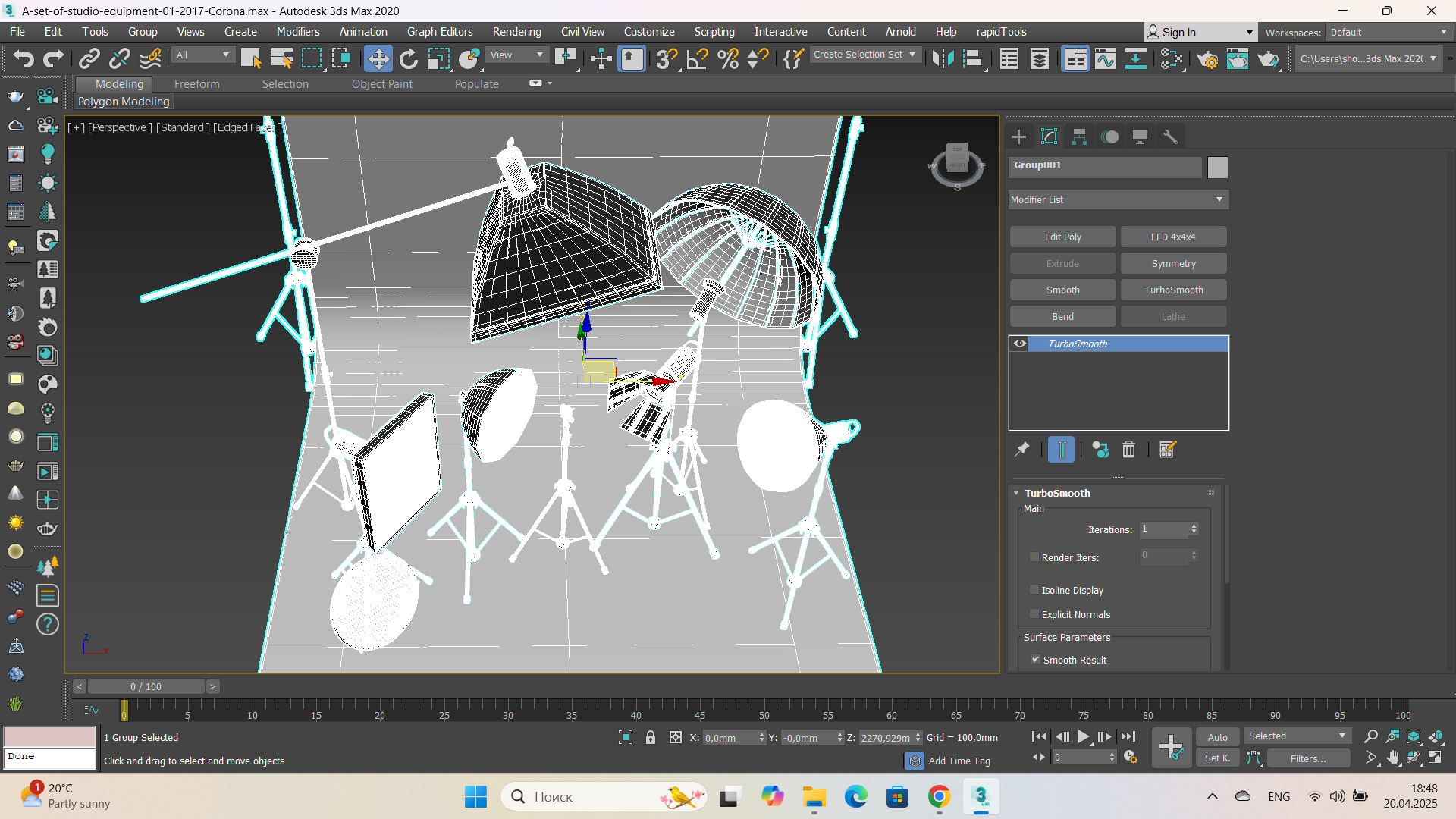Toggle the 3D Snaps icon
Viewport: 1456px width, 819px height.
pyautogui.click(x=667, y=58)
